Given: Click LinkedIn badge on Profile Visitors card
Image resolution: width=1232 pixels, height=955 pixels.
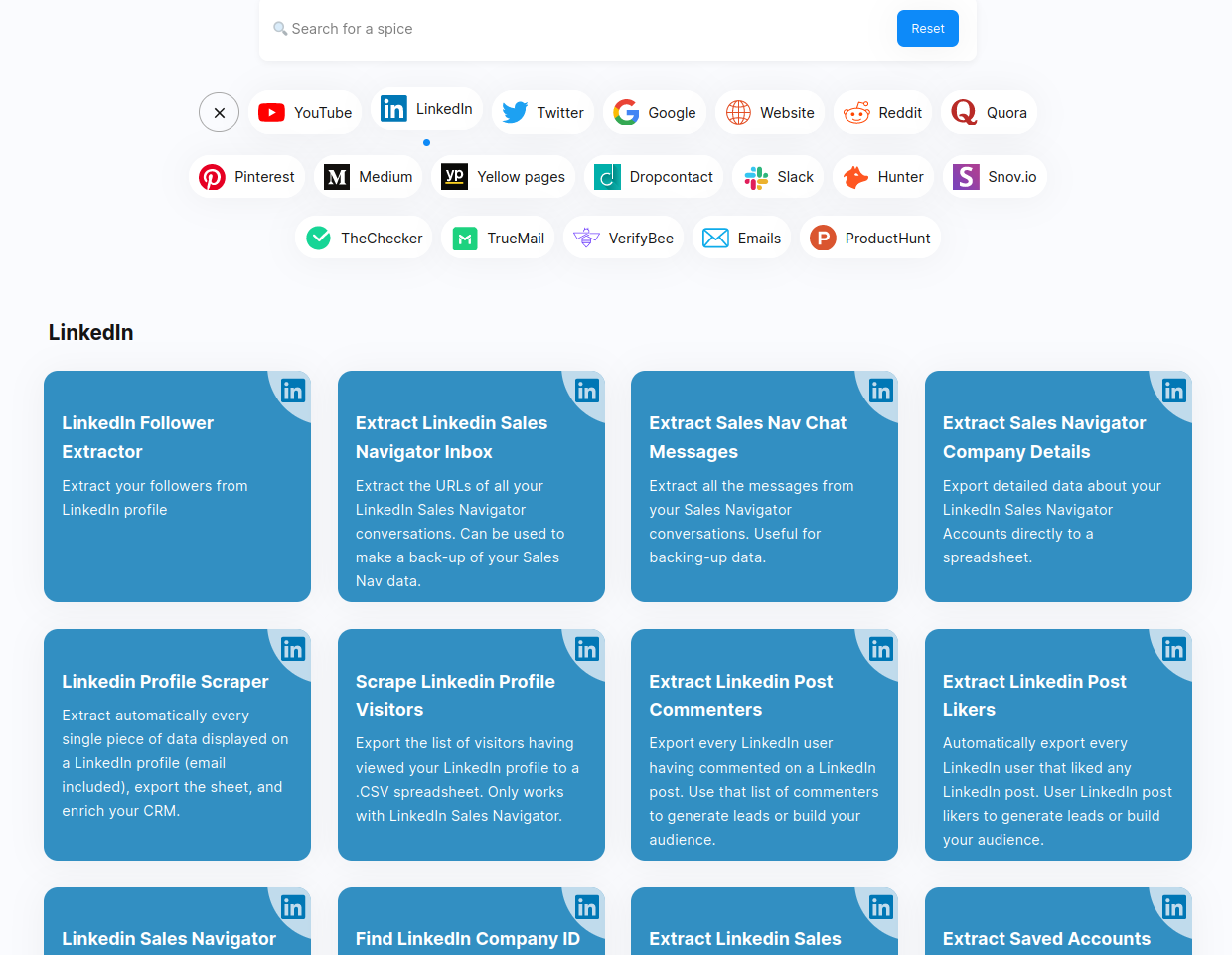Looking at the screenshot, I should click(x=587, y=649).
